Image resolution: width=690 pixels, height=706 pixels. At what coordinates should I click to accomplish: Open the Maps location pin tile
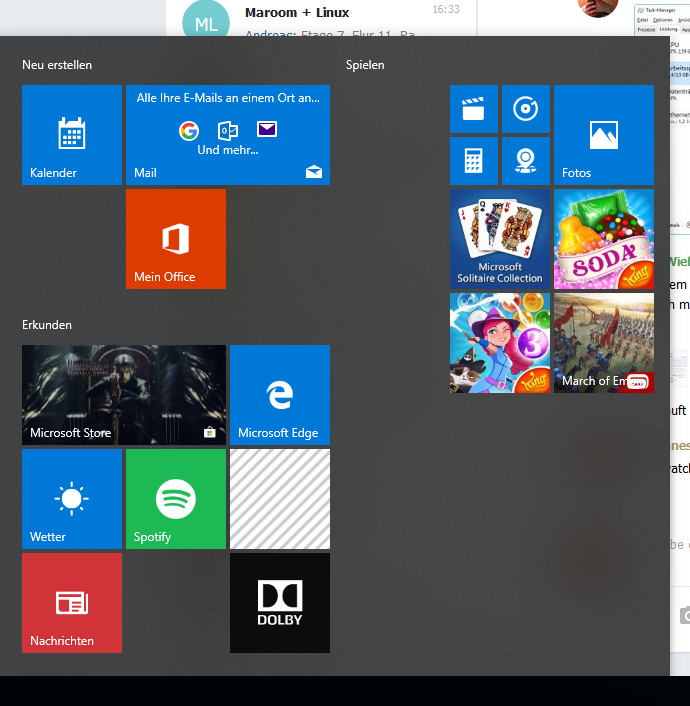(526, 161)
